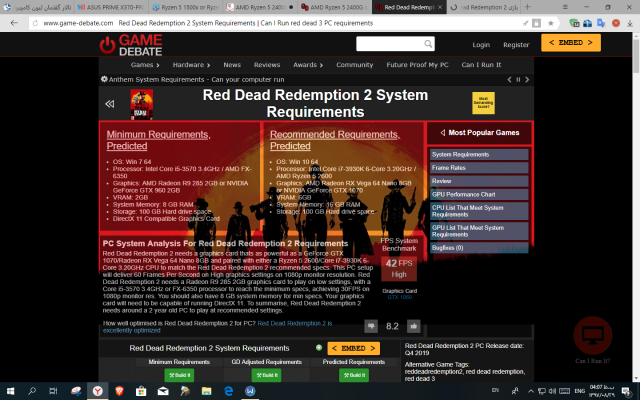Click the Login link
This screenshot has height=400, width=640.
481,45
